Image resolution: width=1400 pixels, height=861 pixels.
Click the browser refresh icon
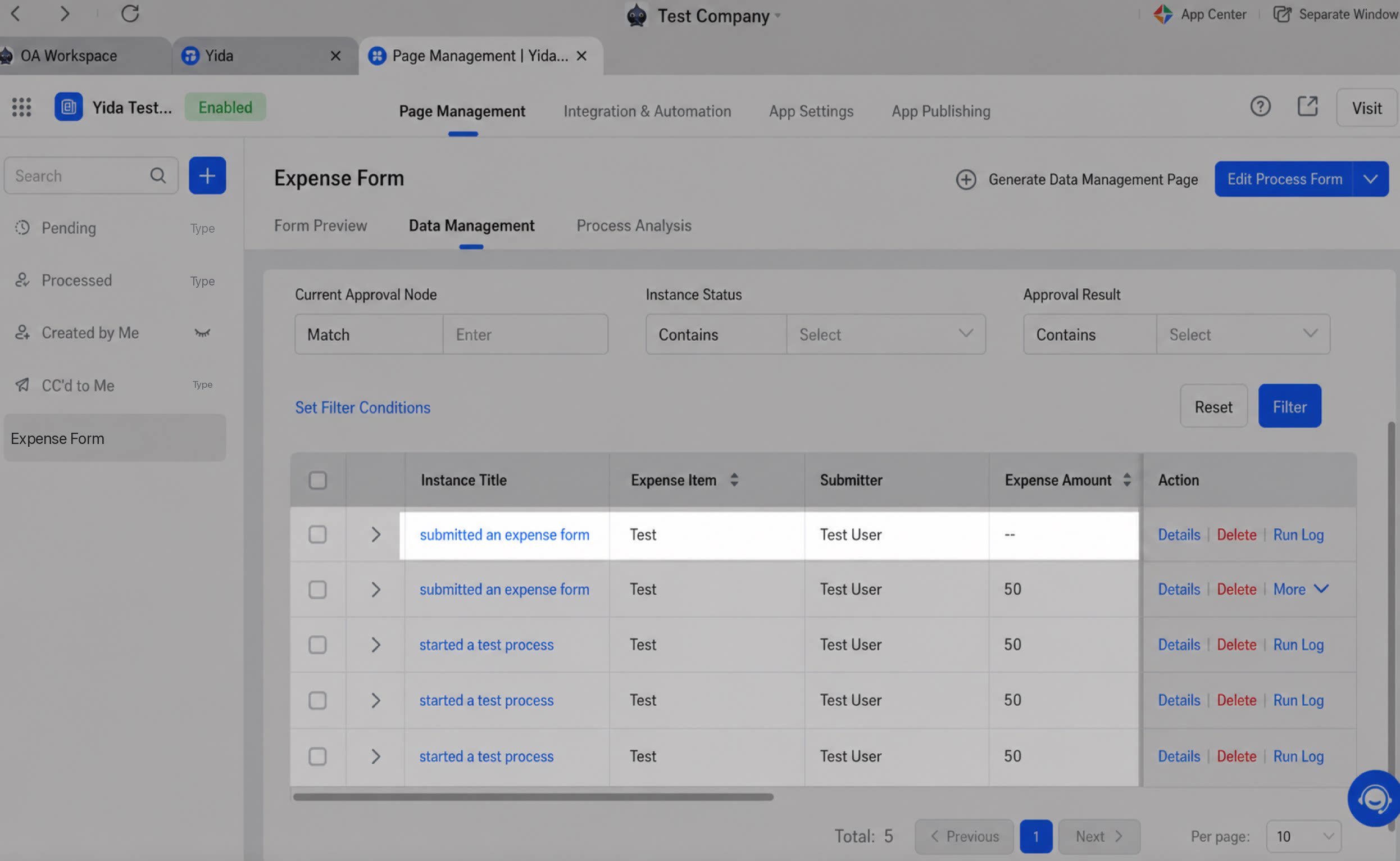coord(130,13)
